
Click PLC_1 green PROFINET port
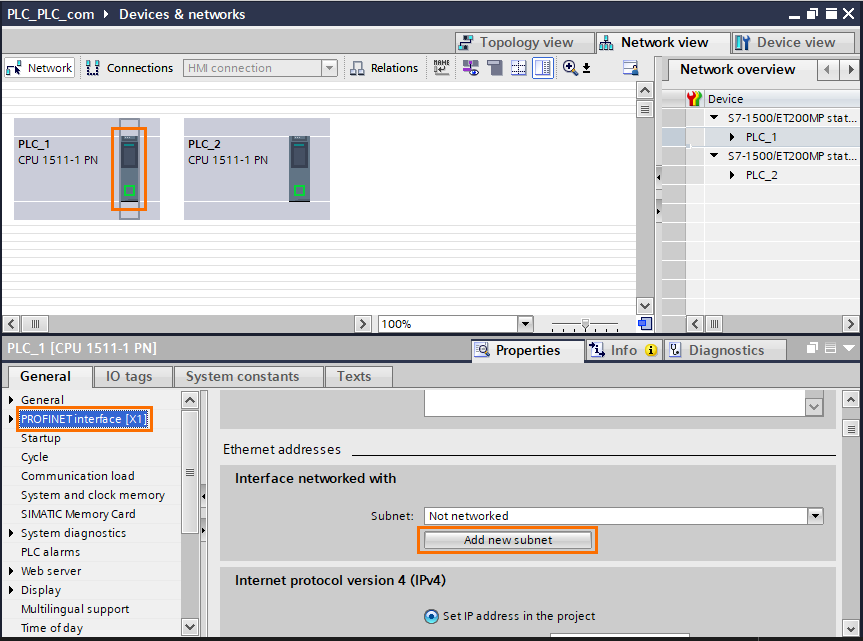pyautogui.click(x=129, y=190)
